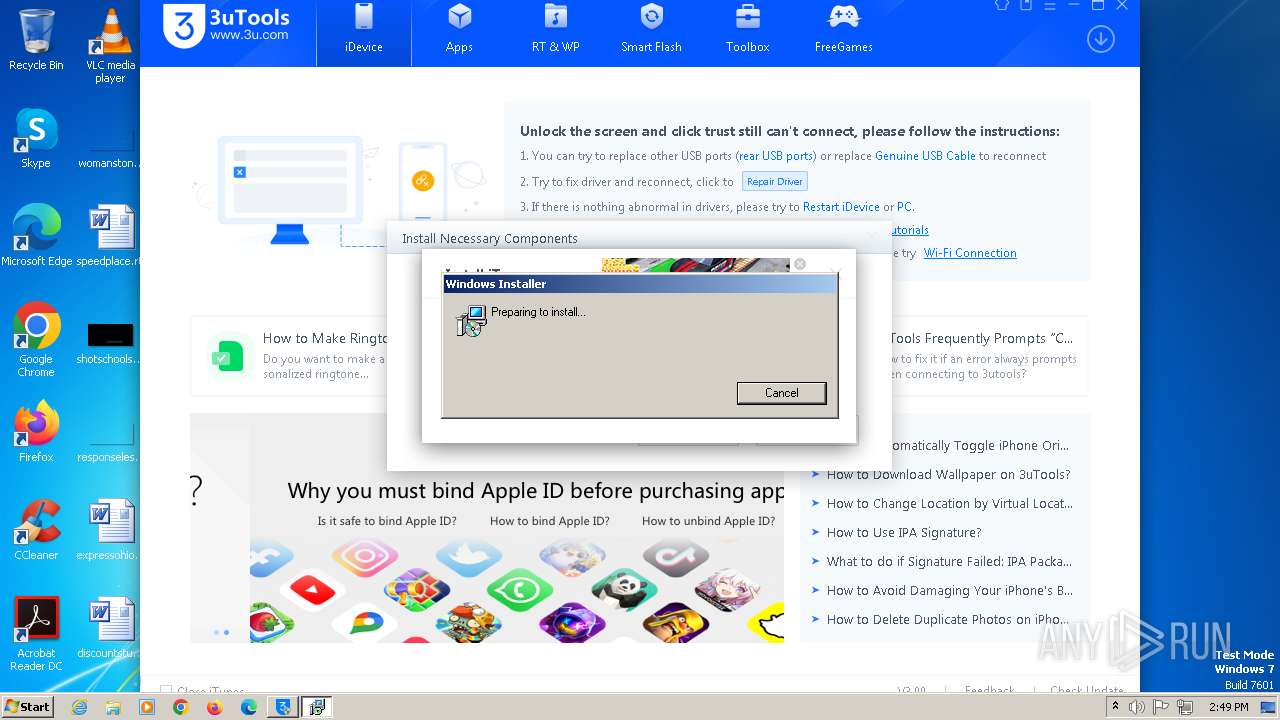Screen dimensions: 1280x720
Task: Open the discountstu Word document icon
Action: (x=110, y=628)
